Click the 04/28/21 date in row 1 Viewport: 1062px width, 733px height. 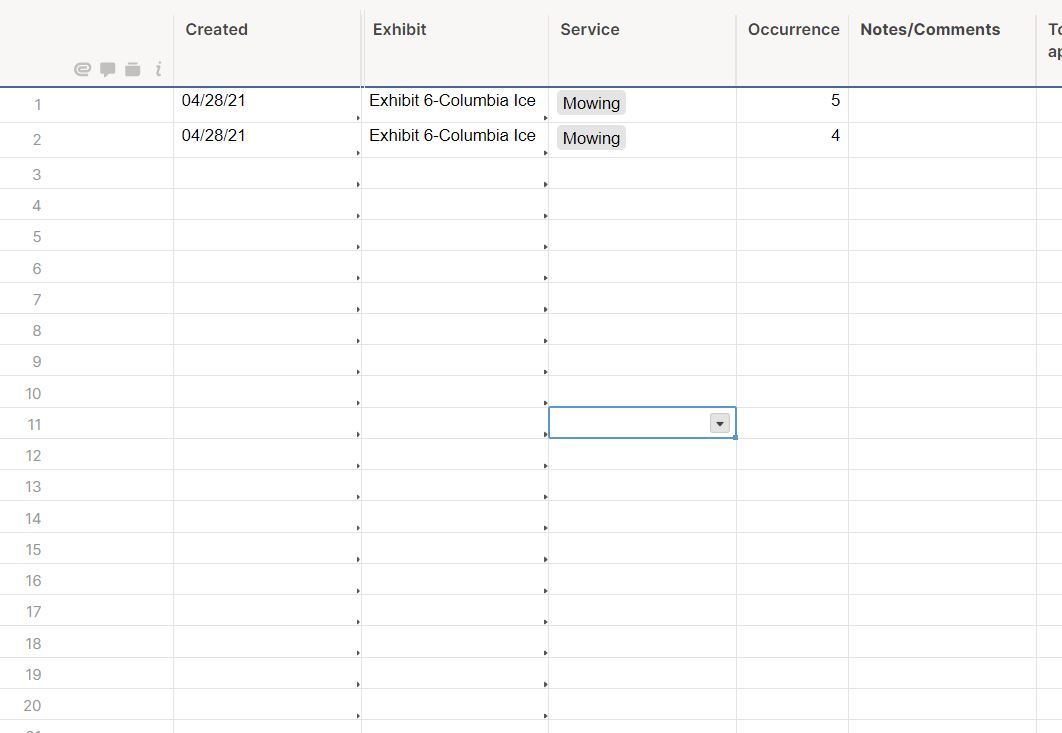(x=213, y=101)
